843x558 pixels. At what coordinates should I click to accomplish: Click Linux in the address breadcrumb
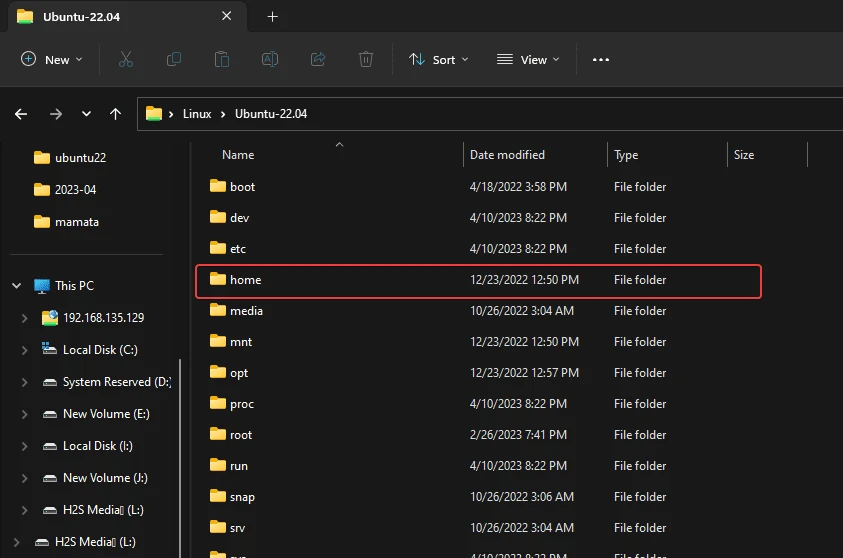pyautogui.click(x=197, y=114)
